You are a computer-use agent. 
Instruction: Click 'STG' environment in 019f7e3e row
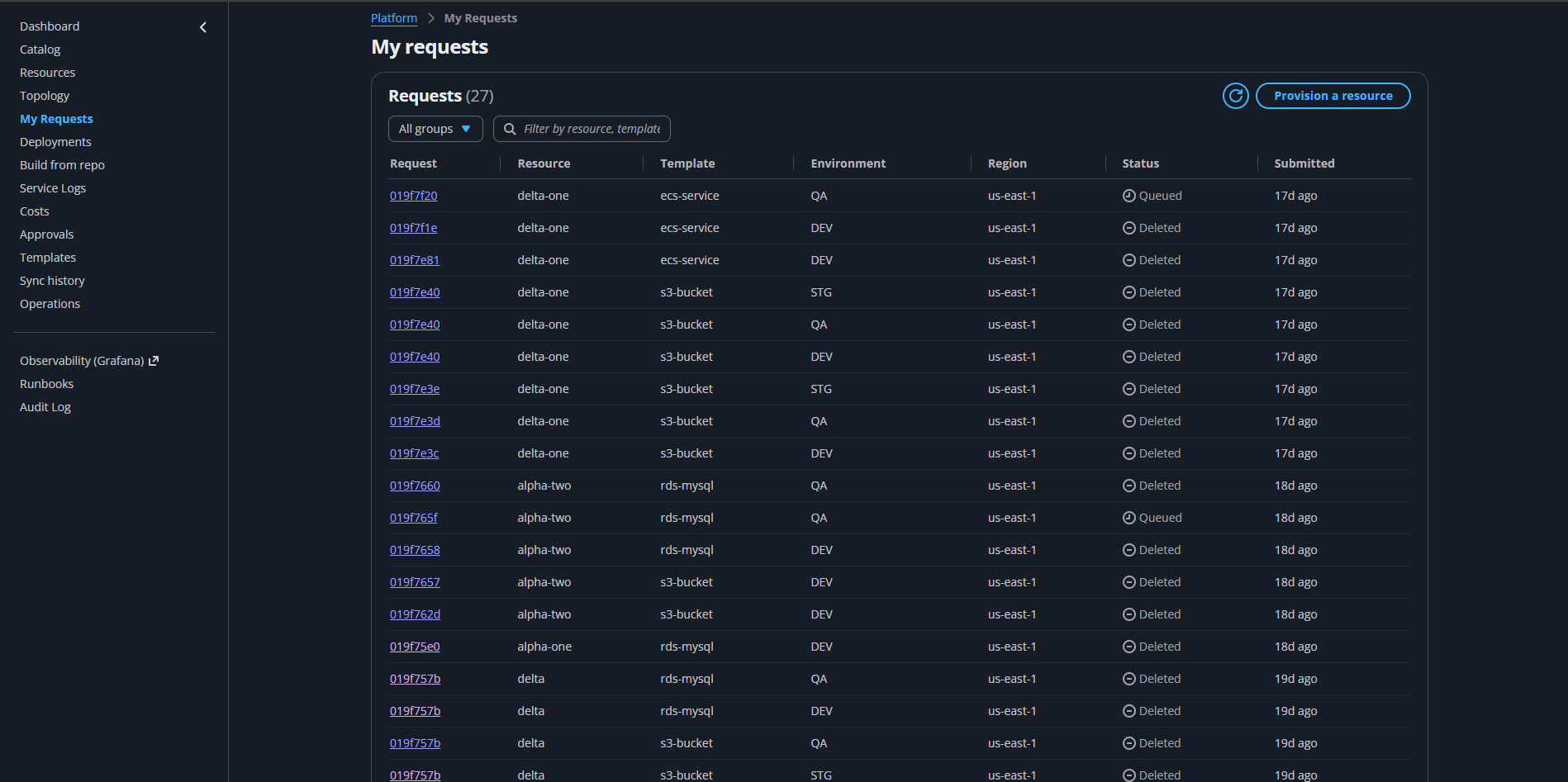point(820,389)
